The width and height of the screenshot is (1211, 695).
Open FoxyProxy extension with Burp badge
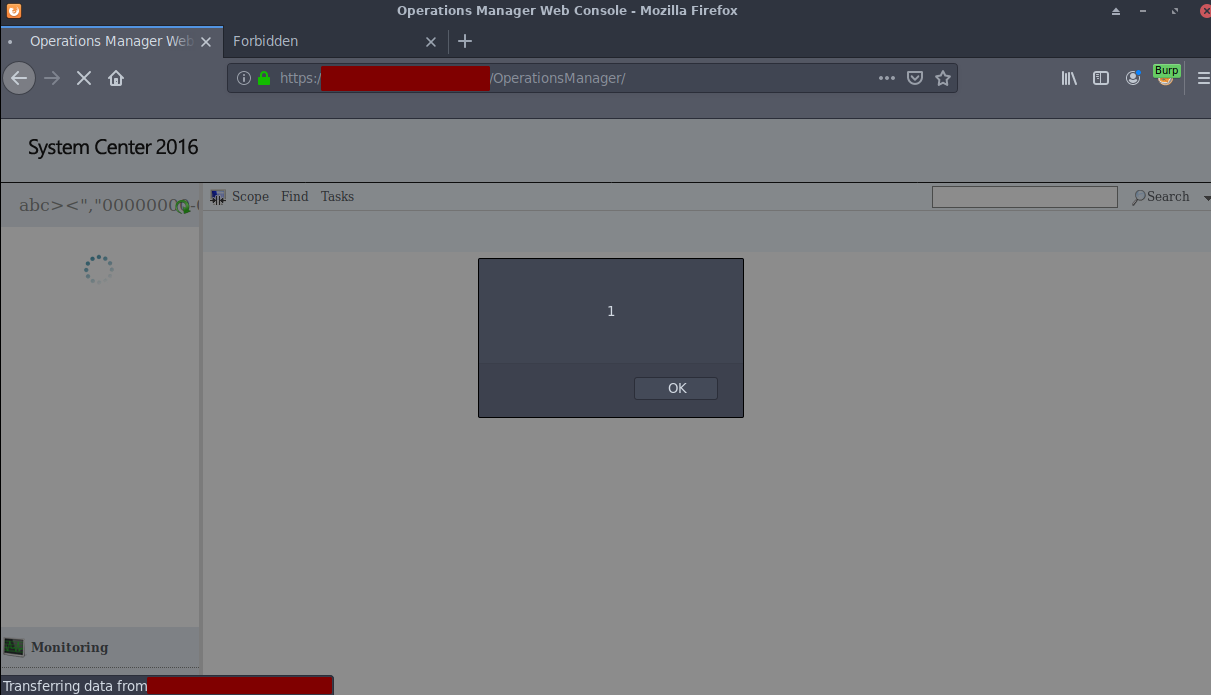coord(1165,76)
